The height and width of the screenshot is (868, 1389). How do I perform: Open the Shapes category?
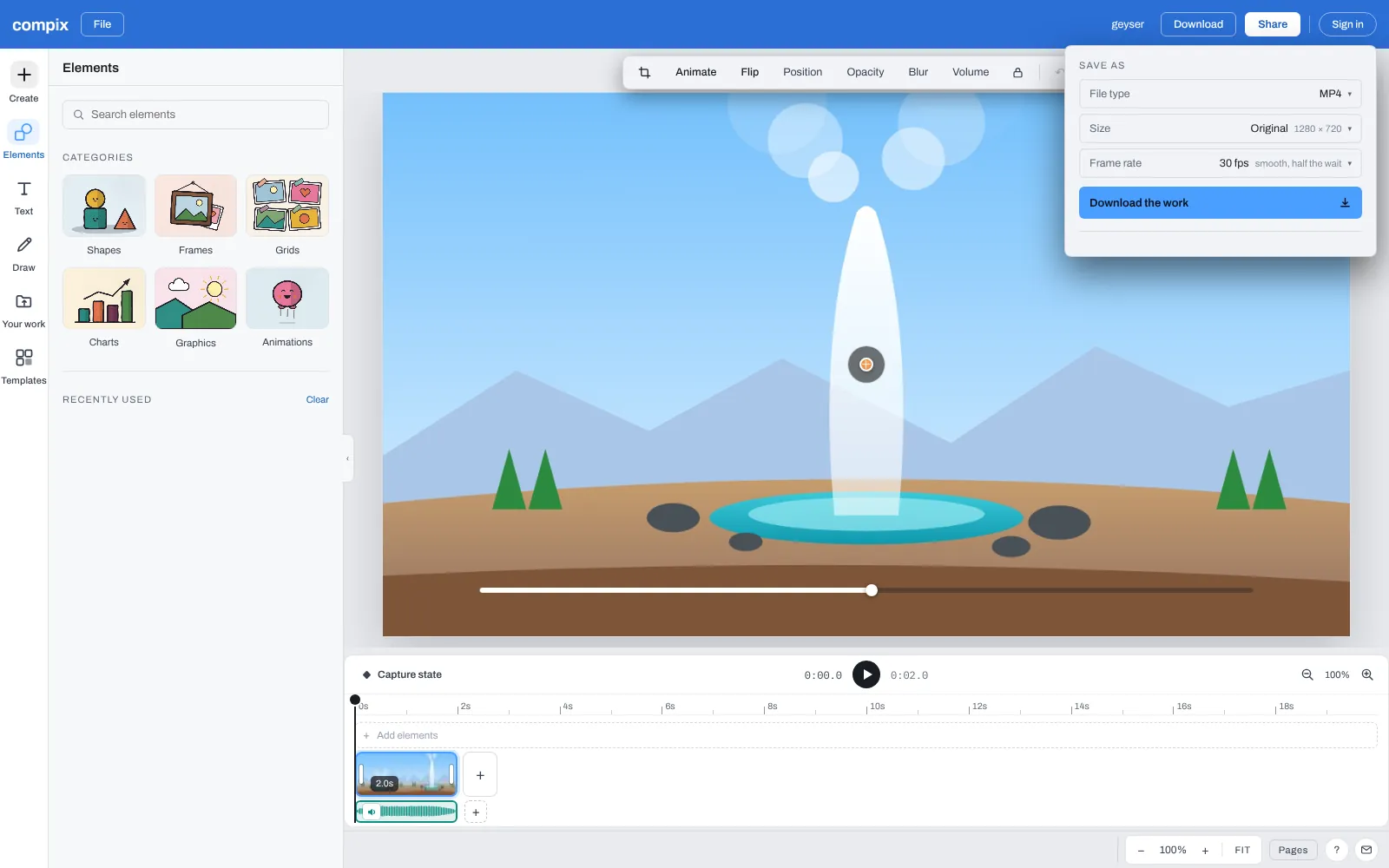[x=104, y=215]
